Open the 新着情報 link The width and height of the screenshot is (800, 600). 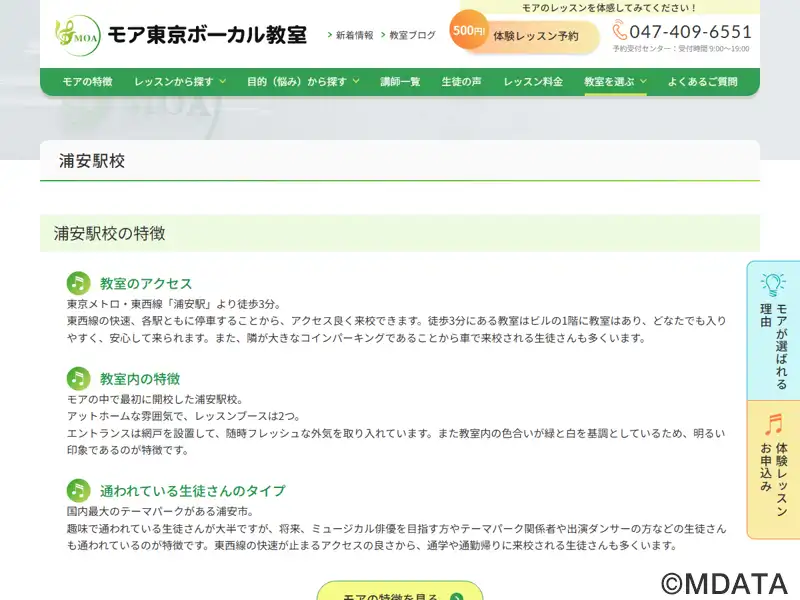353,35
